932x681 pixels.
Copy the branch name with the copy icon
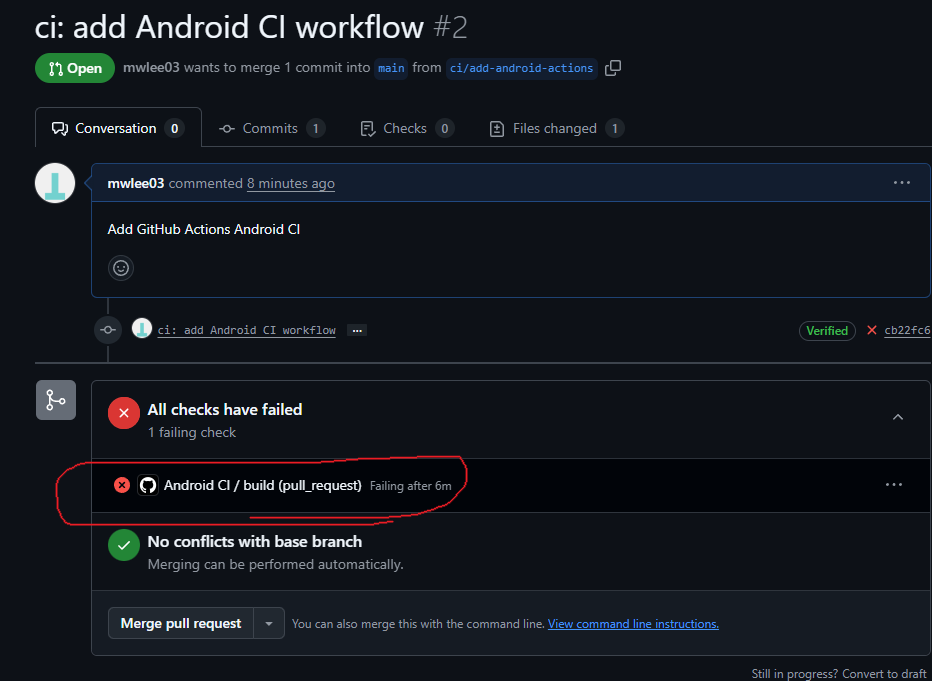(613, 68)
